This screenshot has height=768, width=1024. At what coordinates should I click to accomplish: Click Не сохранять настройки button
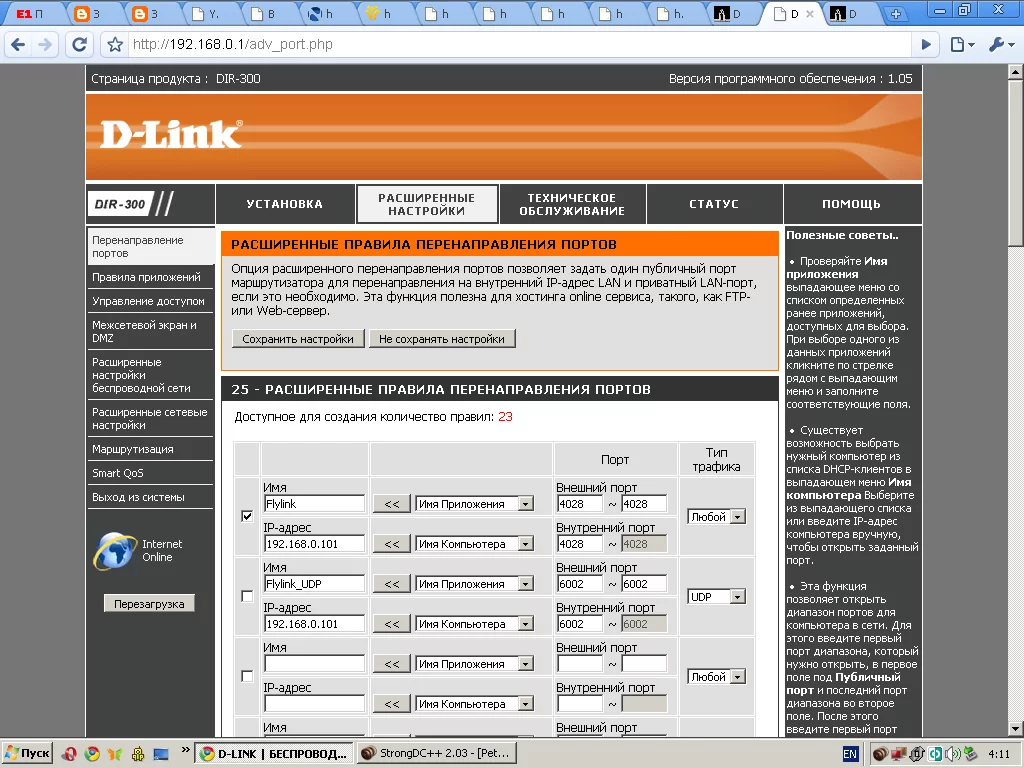pyautogui.click(x=442, y=339)
